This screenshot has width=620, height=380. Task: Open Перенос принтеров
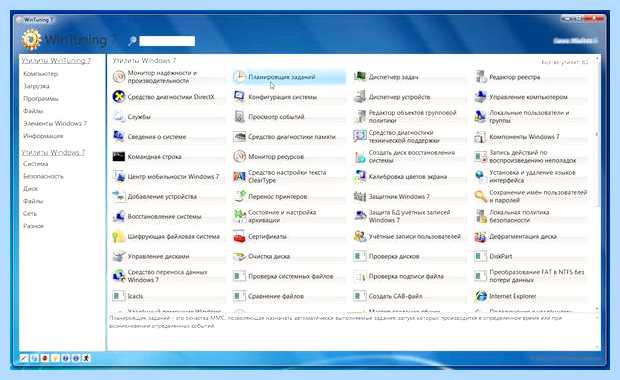coord(289,197)
